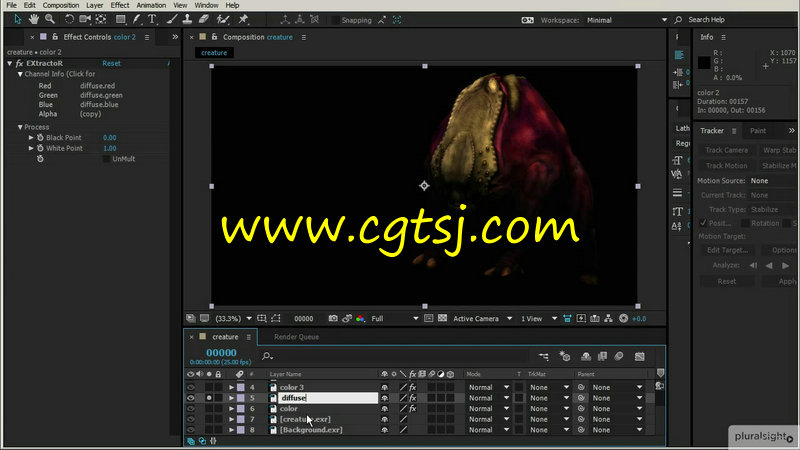Open the Composition menu
This screenshot has width=800, height=450.
(x=61, y=5)
